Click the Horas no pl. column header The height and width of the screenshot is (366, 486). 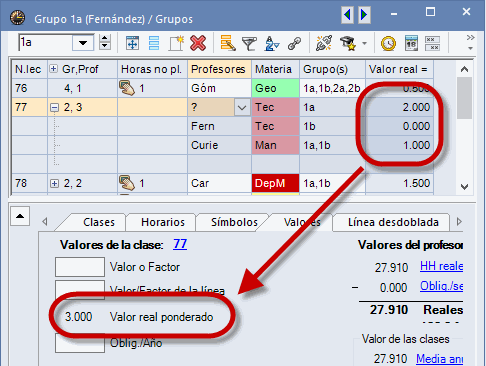pyautogui.click(x=152, y=69)
